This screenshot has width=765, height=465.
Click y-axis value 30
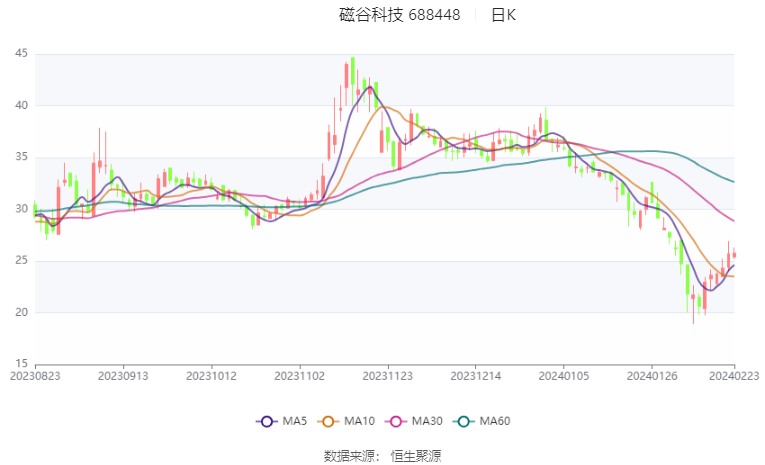21,209
